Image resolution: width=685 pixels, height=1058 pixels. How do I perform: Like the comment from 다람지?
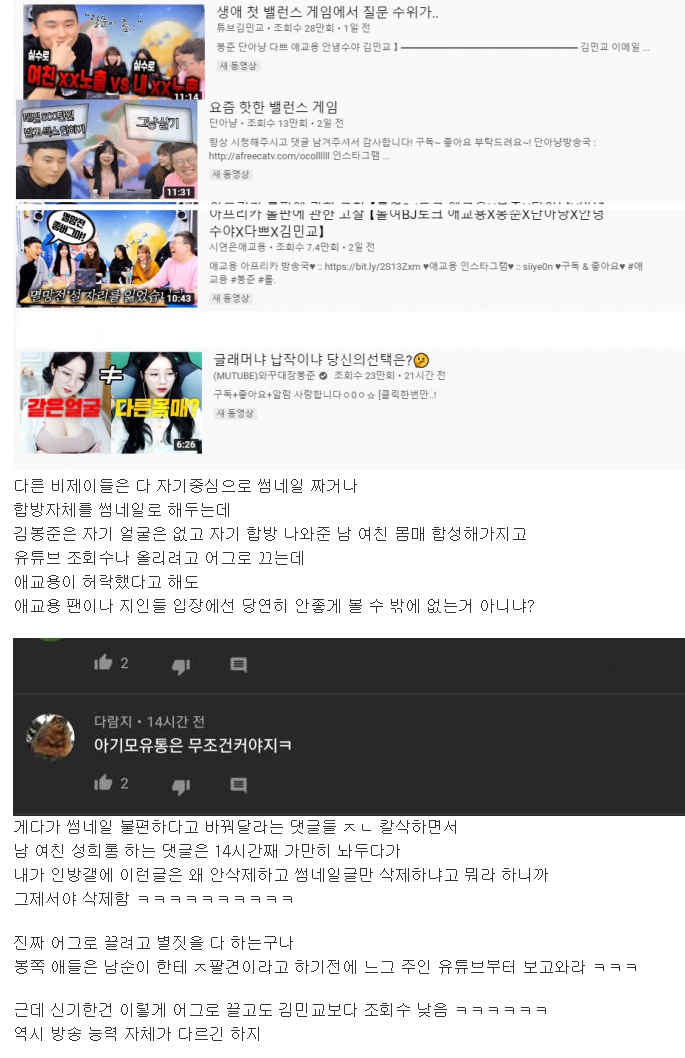tap(103, 783)
